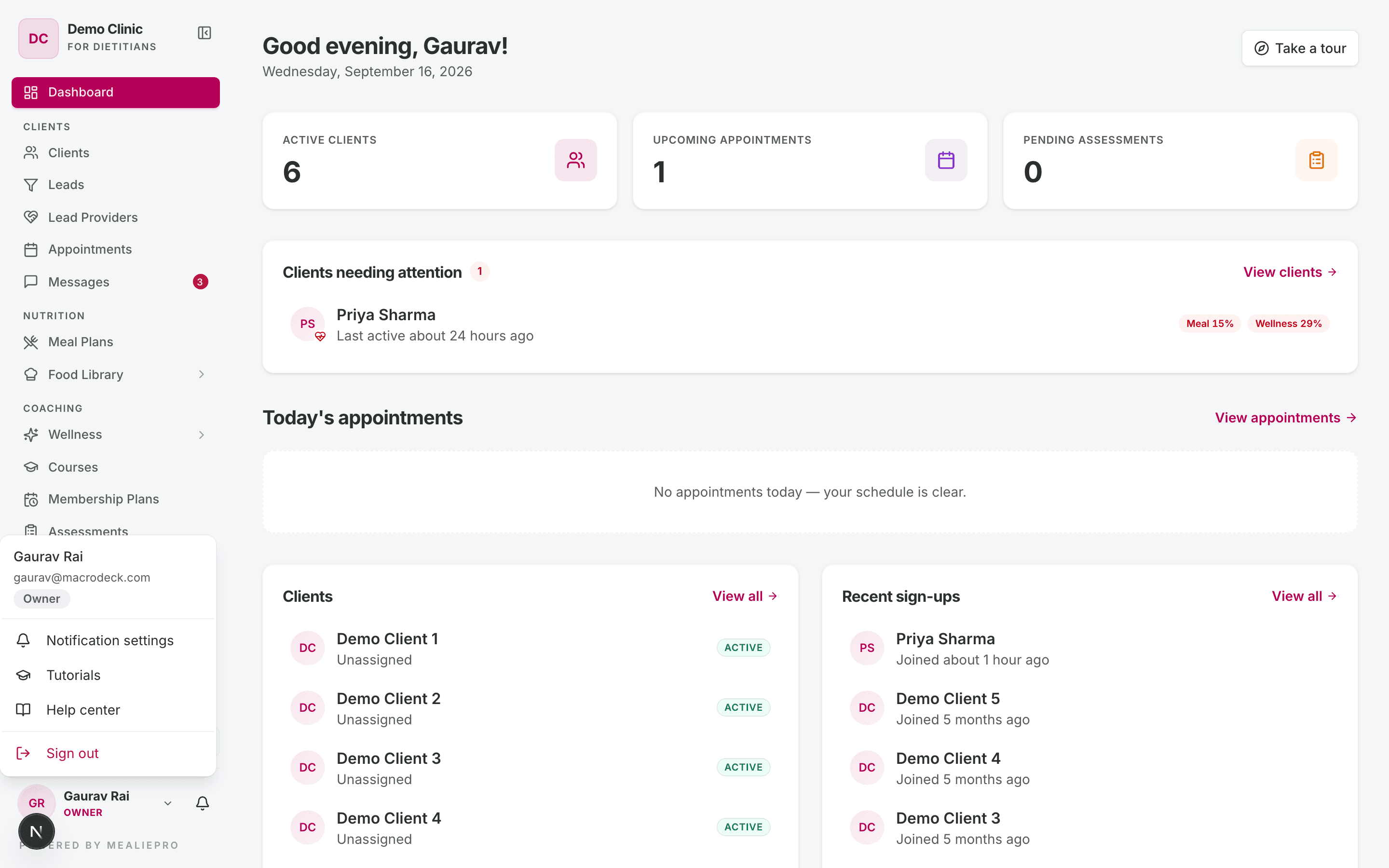Open Tutorials from user menu
The height and width of the screenshot is (868, 1389).
[108, 675]
